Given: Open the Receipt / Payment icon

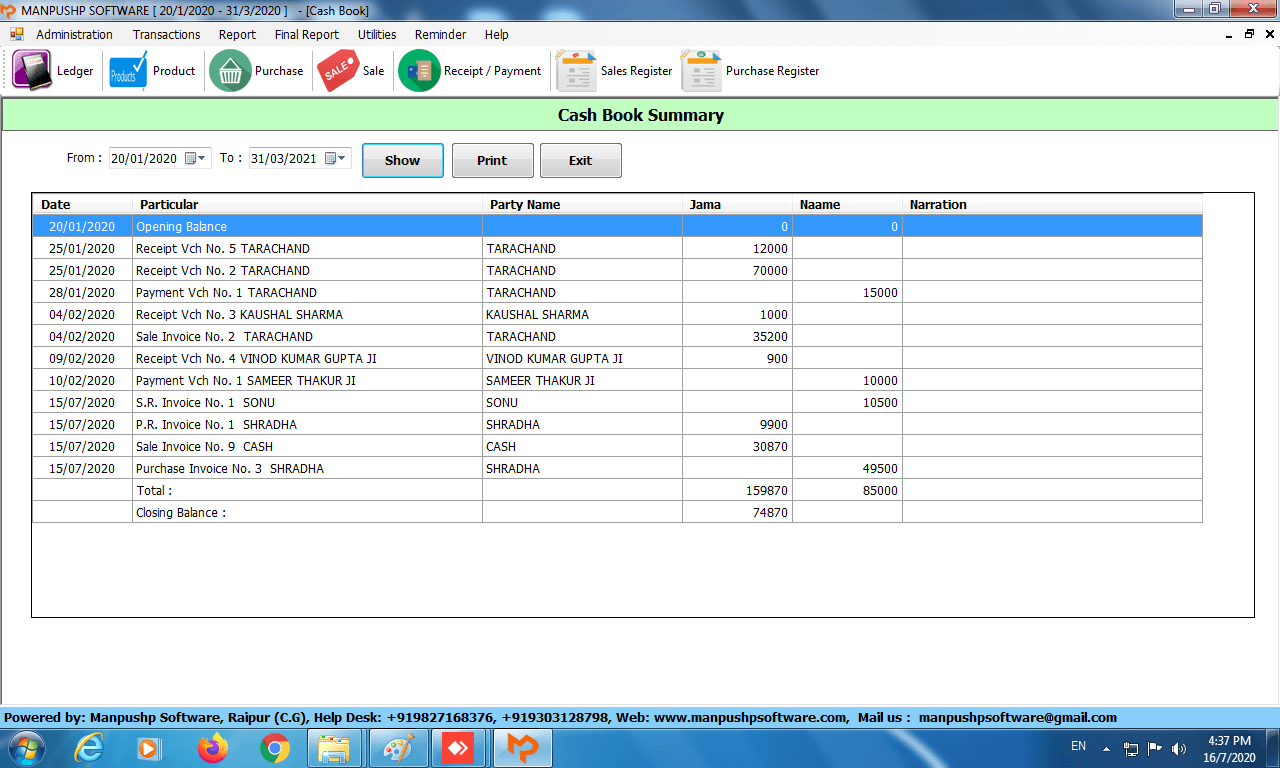Looking at the screenshot, I should 419,71.
